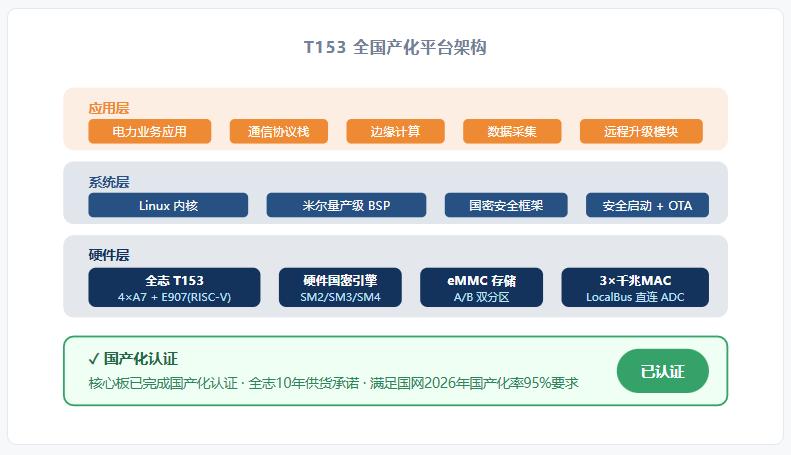791x455 pixels.
Task: Click the checkmark beside 国产化认证
Action: click(x=93, y=359)
